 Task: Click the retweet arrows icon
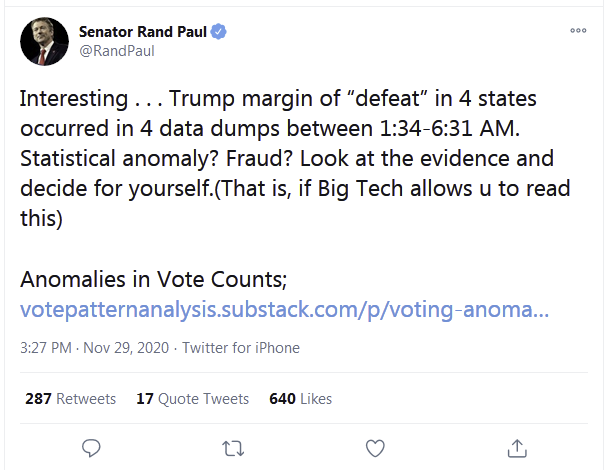233,449
